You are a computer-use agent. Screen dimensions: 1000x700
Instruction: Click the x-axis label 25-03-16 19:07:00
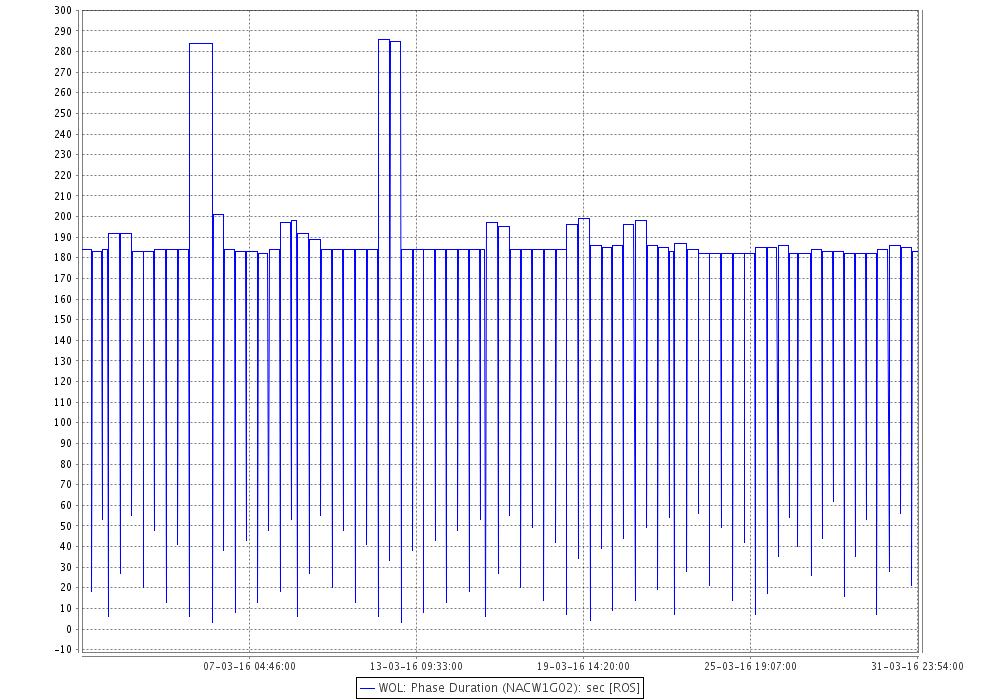750,666
